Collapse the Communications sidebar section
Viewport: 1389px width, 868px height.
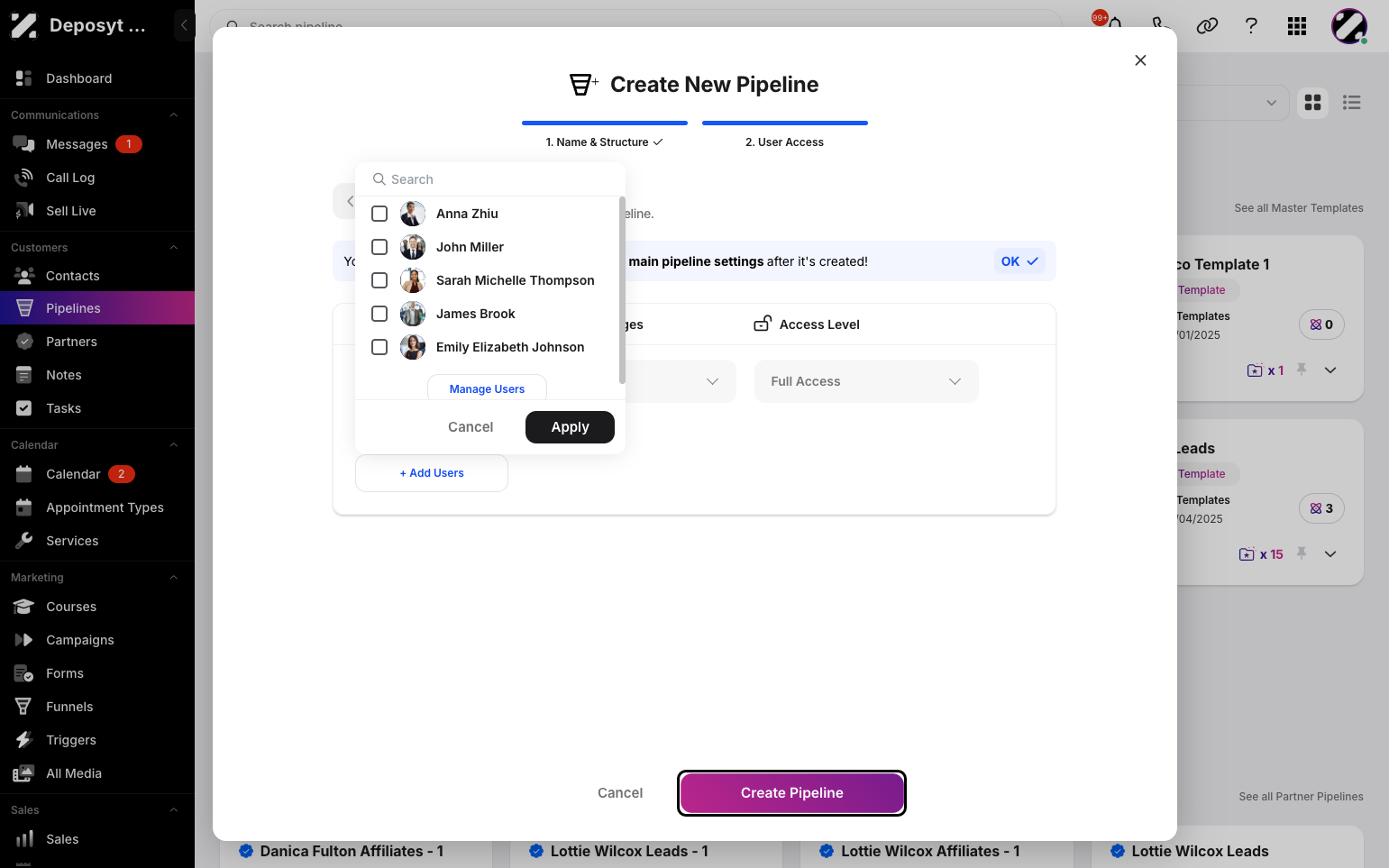coord(174,115)
